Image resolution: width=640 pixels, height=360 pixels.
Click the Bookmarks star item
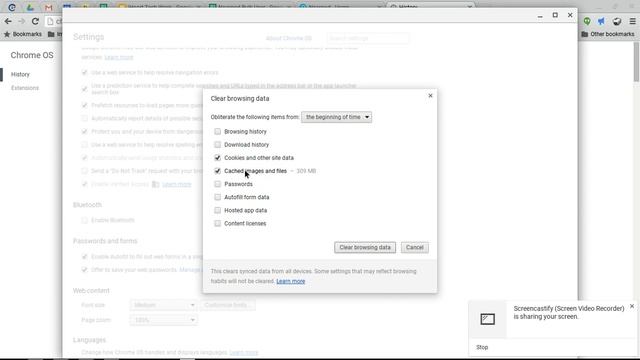pyautogui.click(x=23, y=34)
